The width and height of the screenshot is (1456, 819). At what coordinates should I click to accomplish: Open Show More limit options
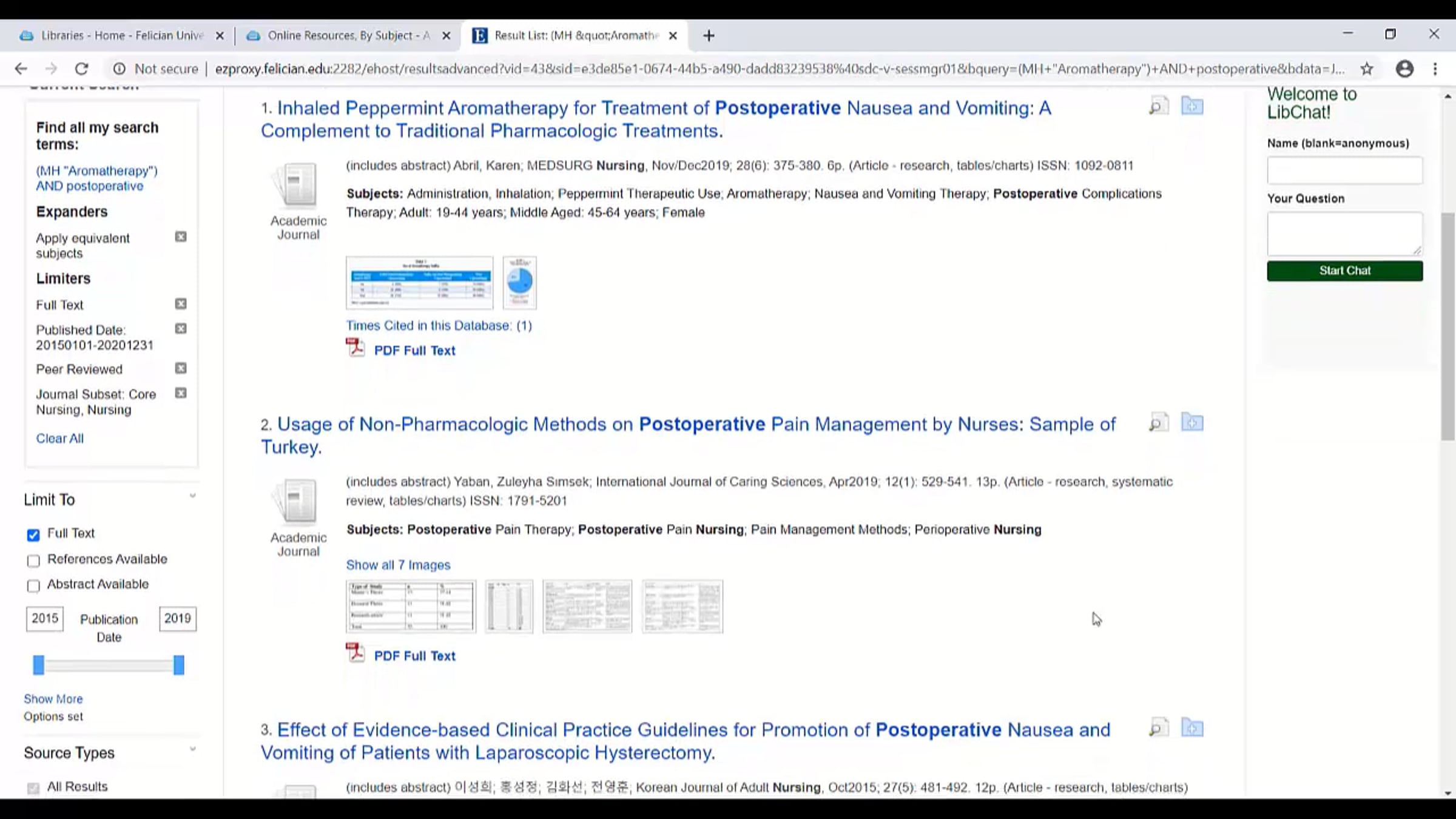(53, 699)
